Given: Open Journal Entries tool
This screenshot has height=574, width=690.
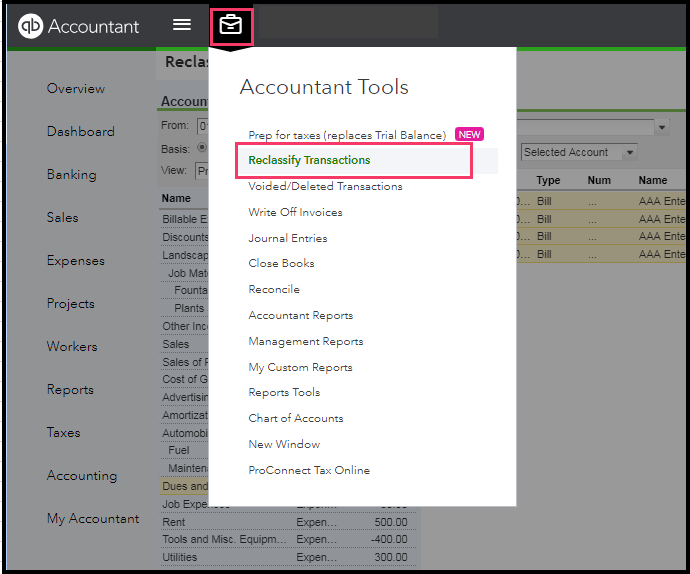Looking at the screenshot, I should coord(288,238).
